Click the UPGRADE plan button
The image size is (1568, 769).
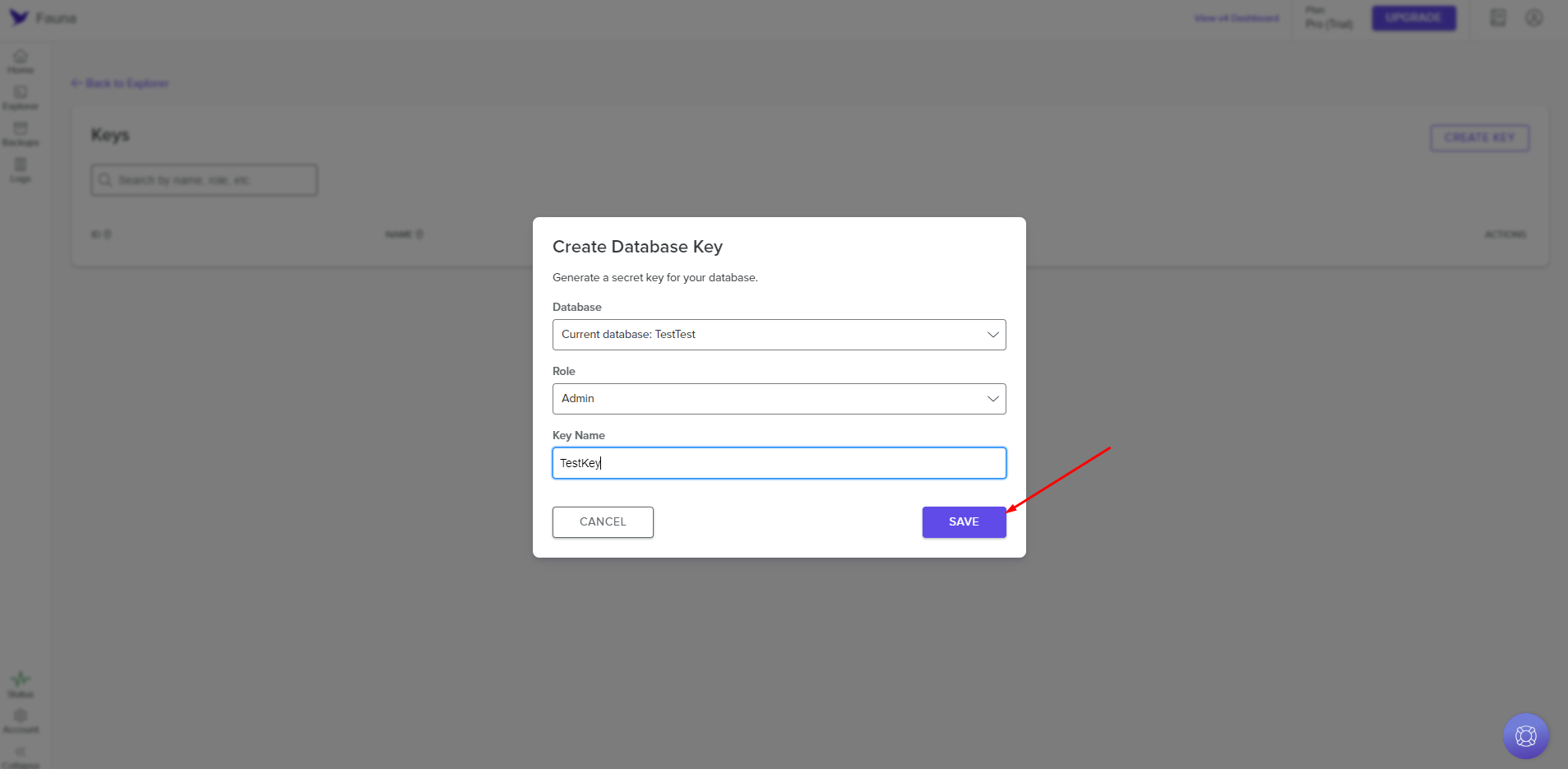click(1413, 18)
